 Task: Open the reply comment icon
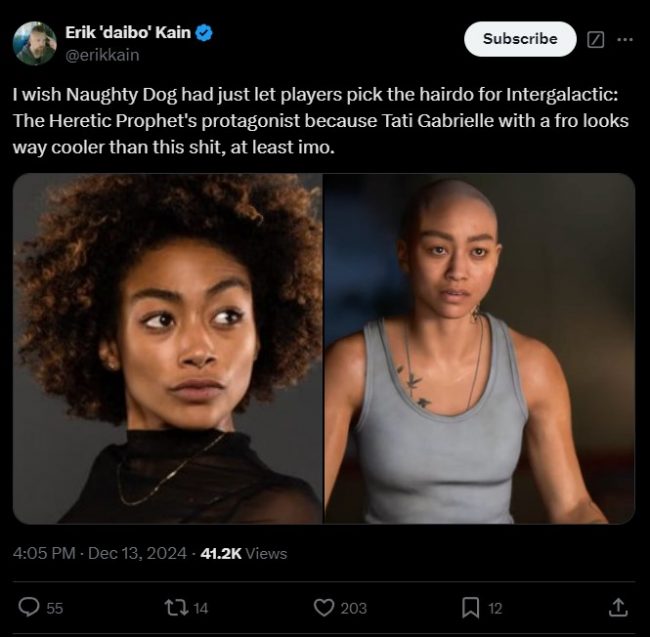click(x=29, y=608)
